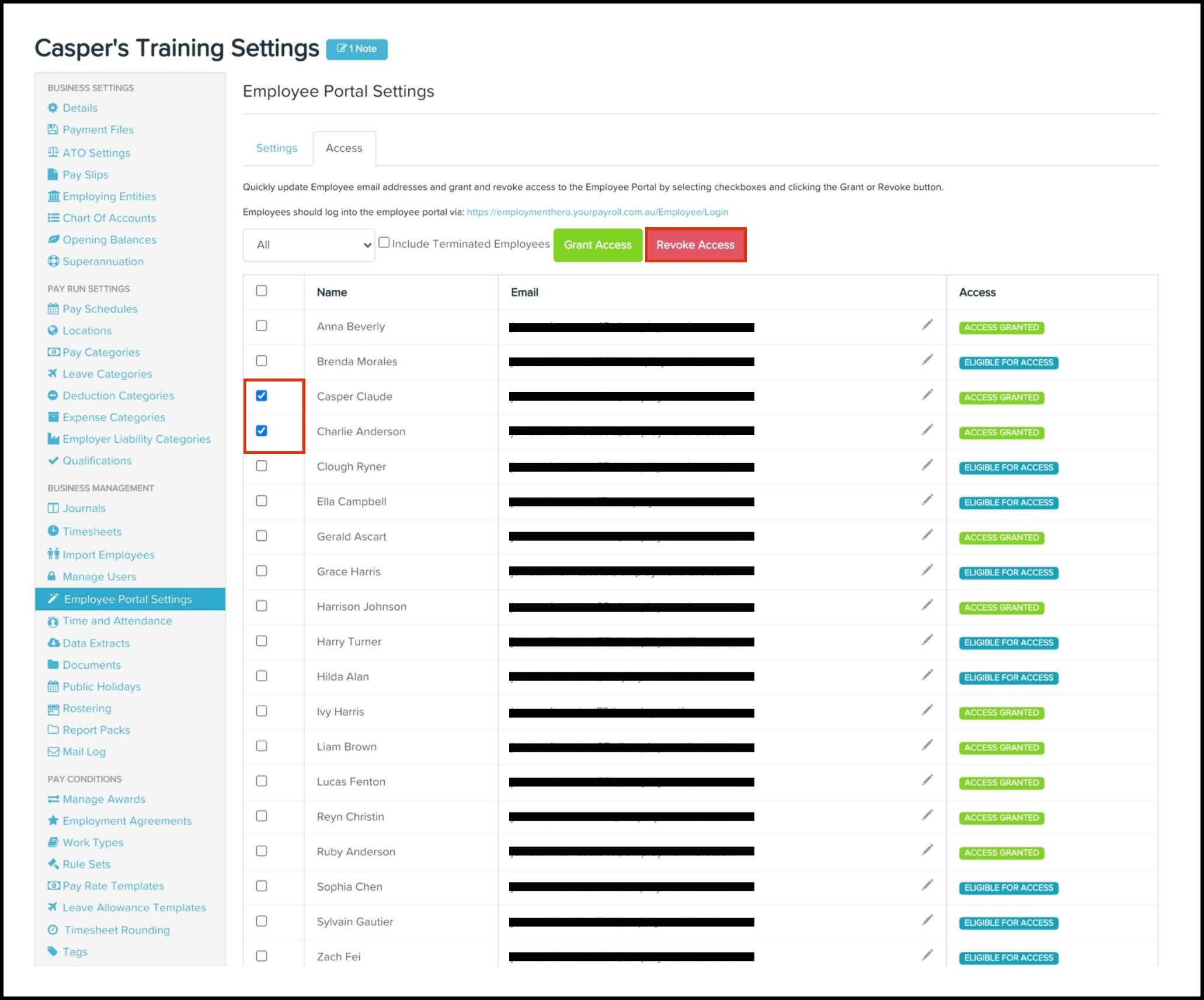Click the Data Extracts cloud icon
Screen dimensions: 1204x1000
pyautogui.click(x=53, y=643)
